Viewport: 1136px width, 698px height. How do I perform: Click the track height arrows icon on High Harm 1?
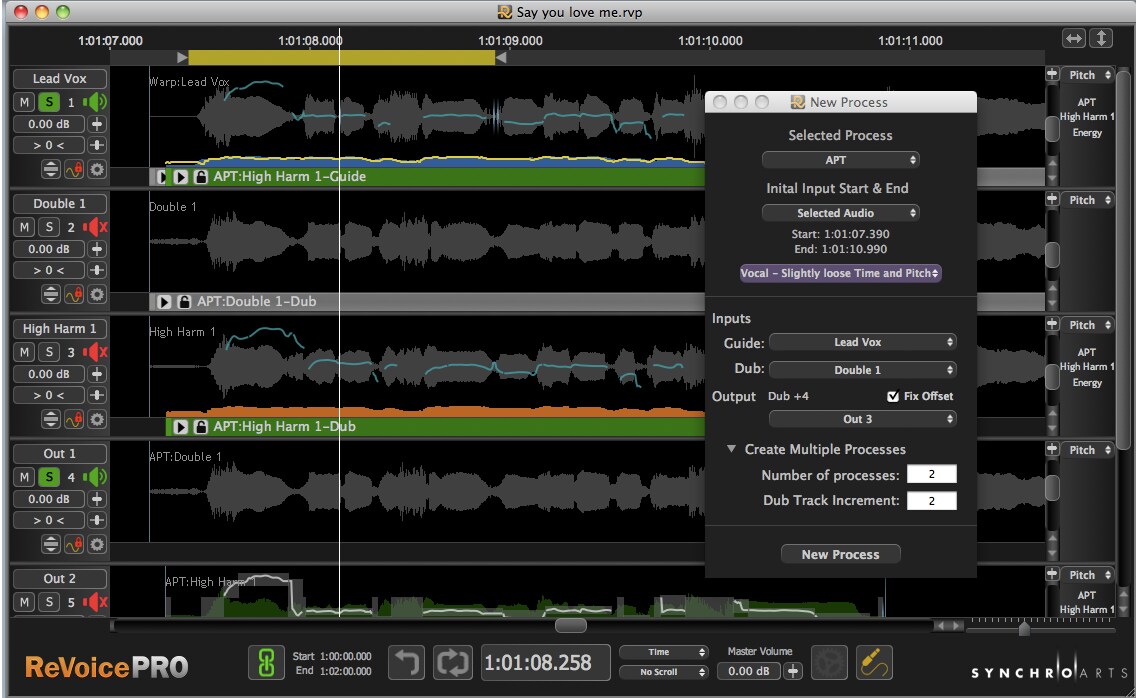tap(51, 420)
